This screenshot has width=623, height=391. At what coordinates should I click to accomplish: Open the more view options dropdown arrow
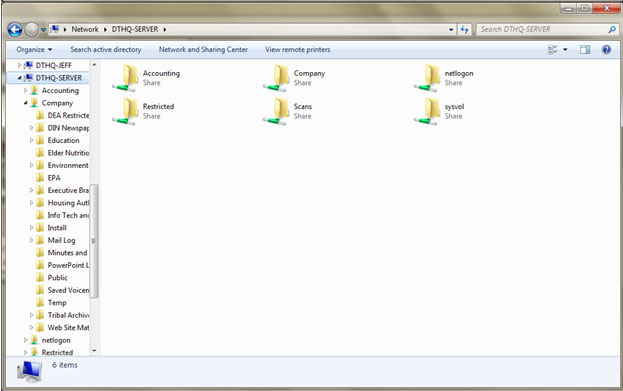(565, 50)
